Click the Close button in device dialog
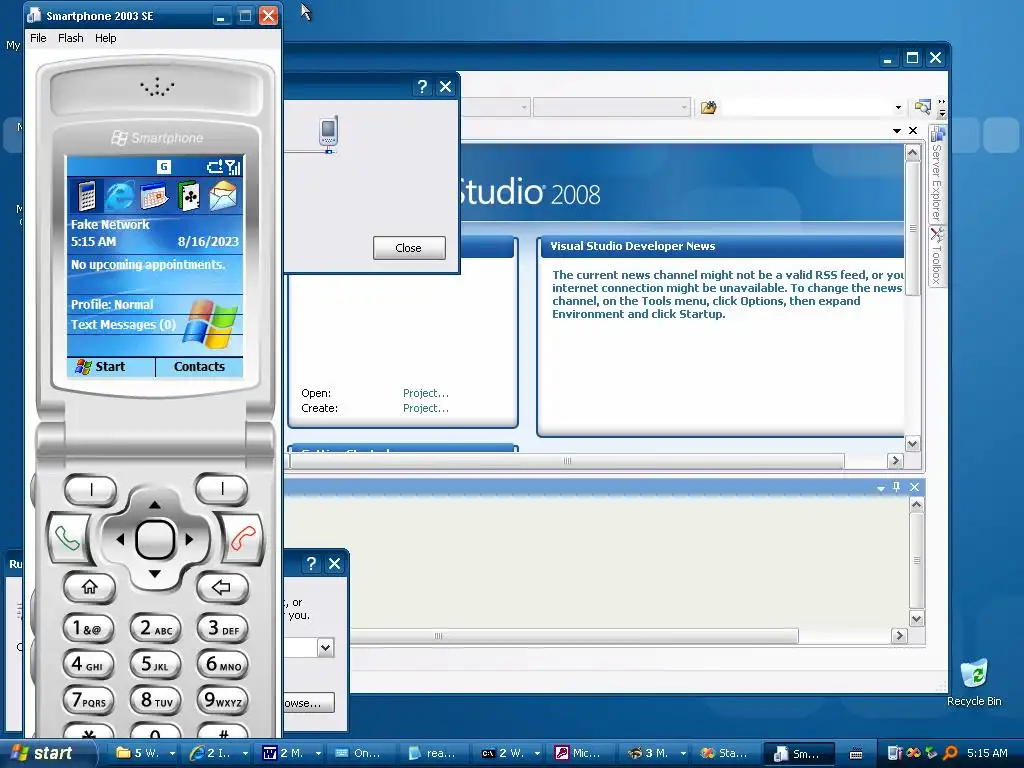Viewport: 1024px width, 768px height. (409, 248)
